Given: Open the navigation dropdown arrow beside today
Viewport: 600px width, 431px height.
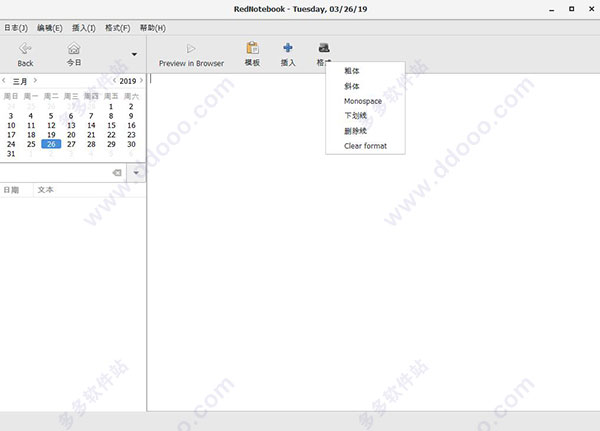Looking at the screenshot, I should pos(134,54).
